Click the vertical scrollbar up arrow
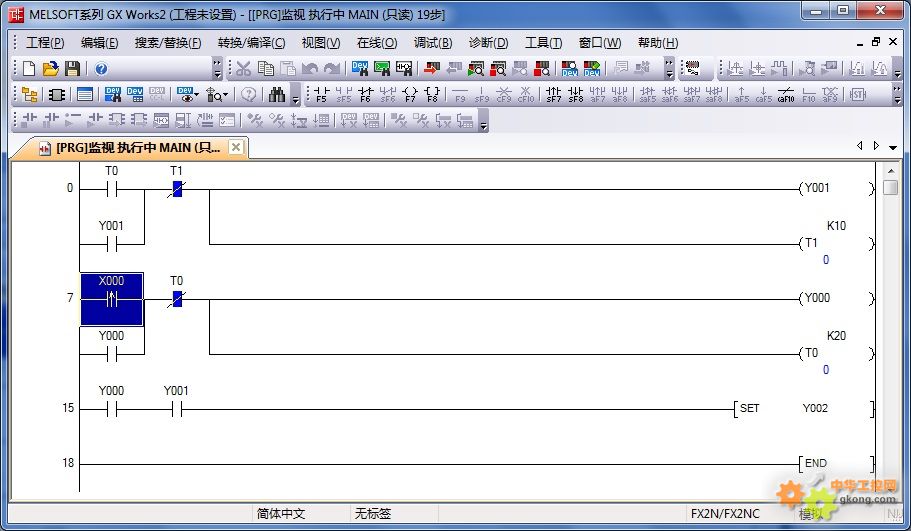911x531 pixels. pos(891,171)
